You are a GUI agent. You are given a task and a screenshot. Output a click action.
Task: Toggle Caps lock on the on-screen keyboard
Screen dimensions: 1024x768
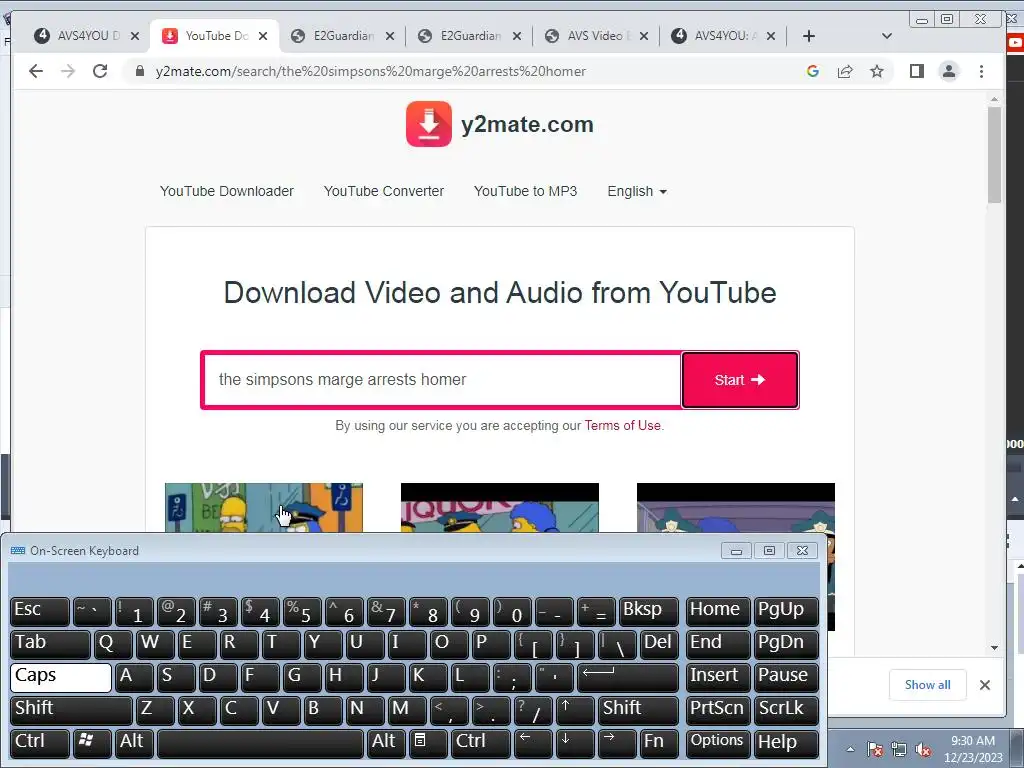point(61,677)
